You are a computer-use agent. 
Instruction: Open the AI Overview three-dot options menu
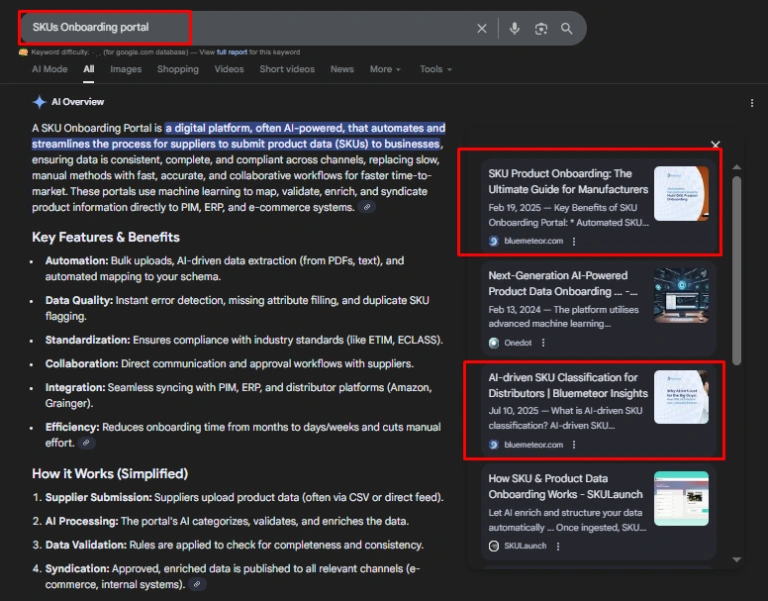click(x=752, y=103)
